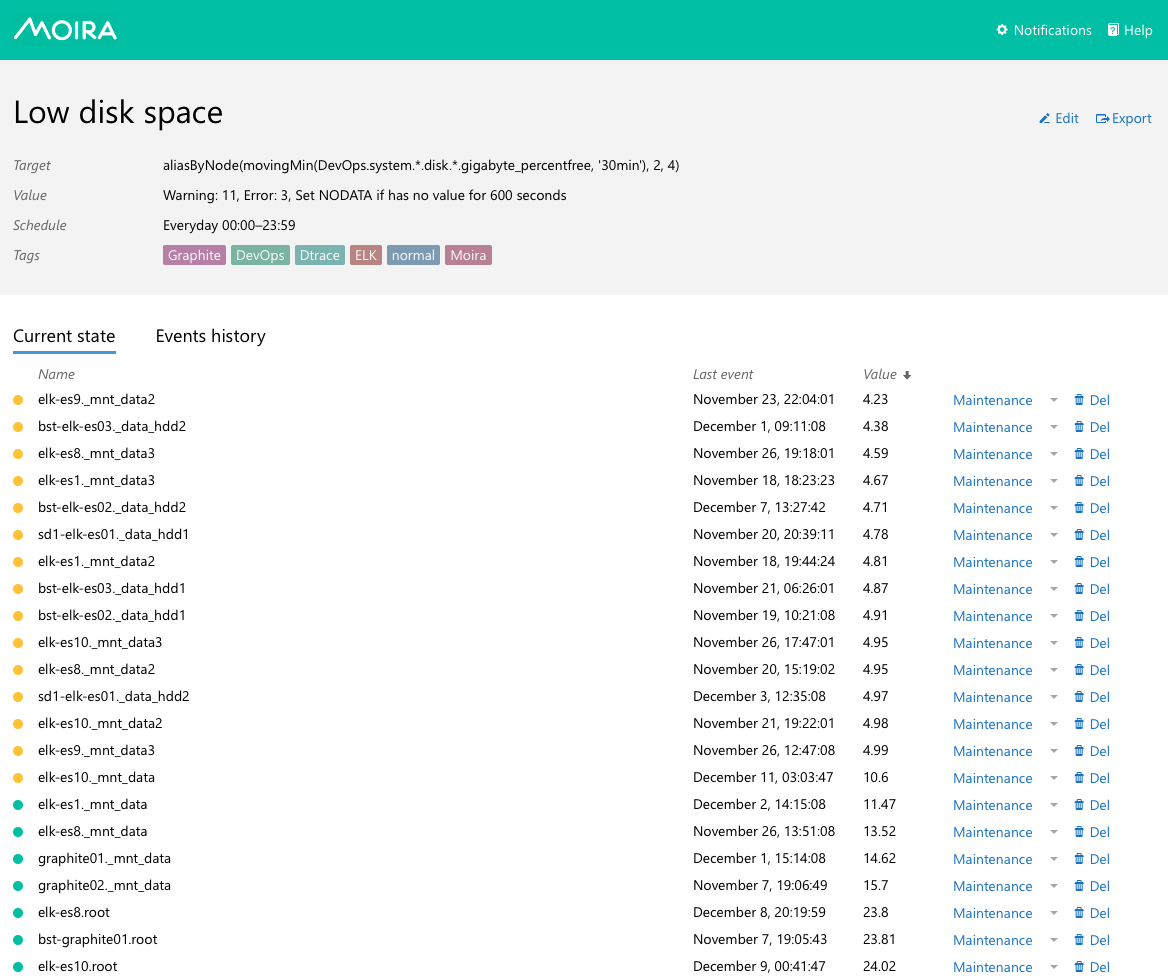This screenshot has width=1168, height=979.
Task: Open Maintenance caret for sd1-elk-es01._data_hdd1
Action: pyautogui.click(x=1053, y=535)
